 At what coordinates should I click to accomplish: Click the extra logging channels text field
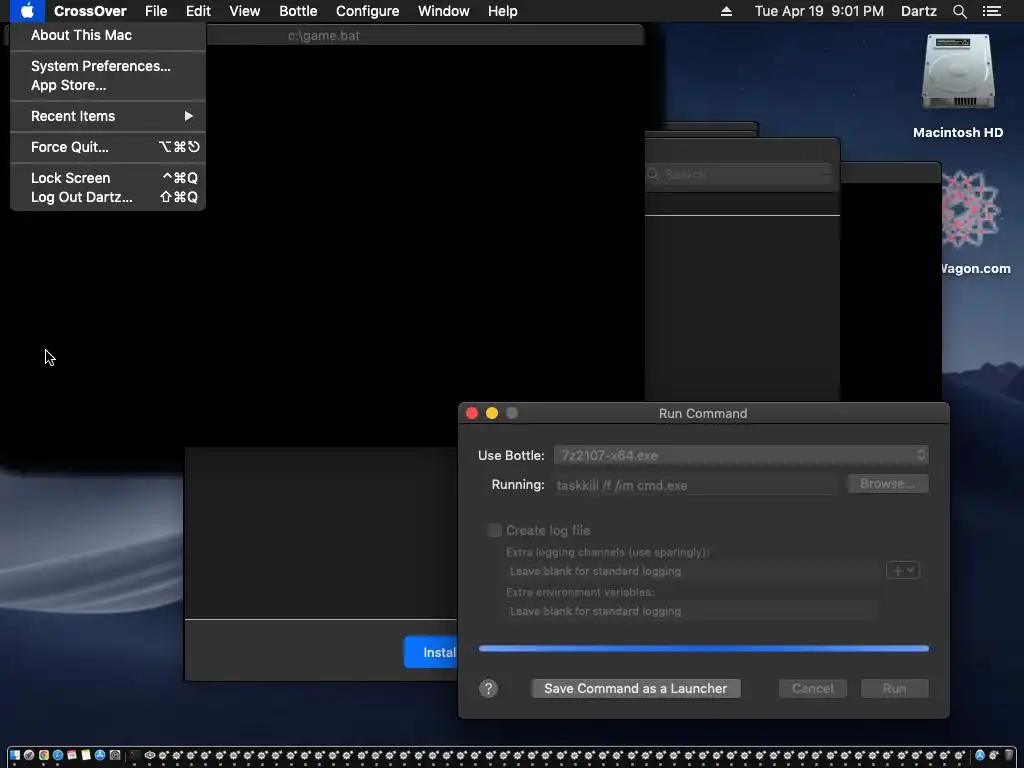pos(694,571)
